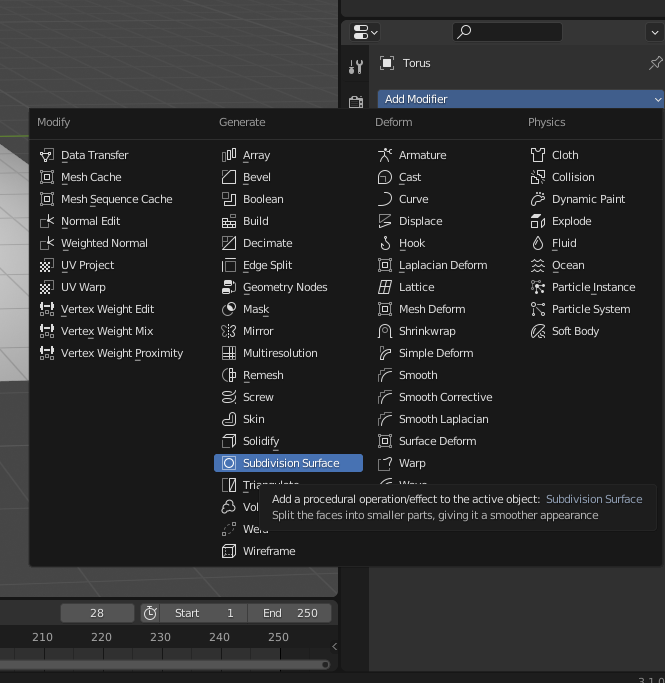
Task: Choose the Armature modifier icon
Action: (x=385, y=155)
